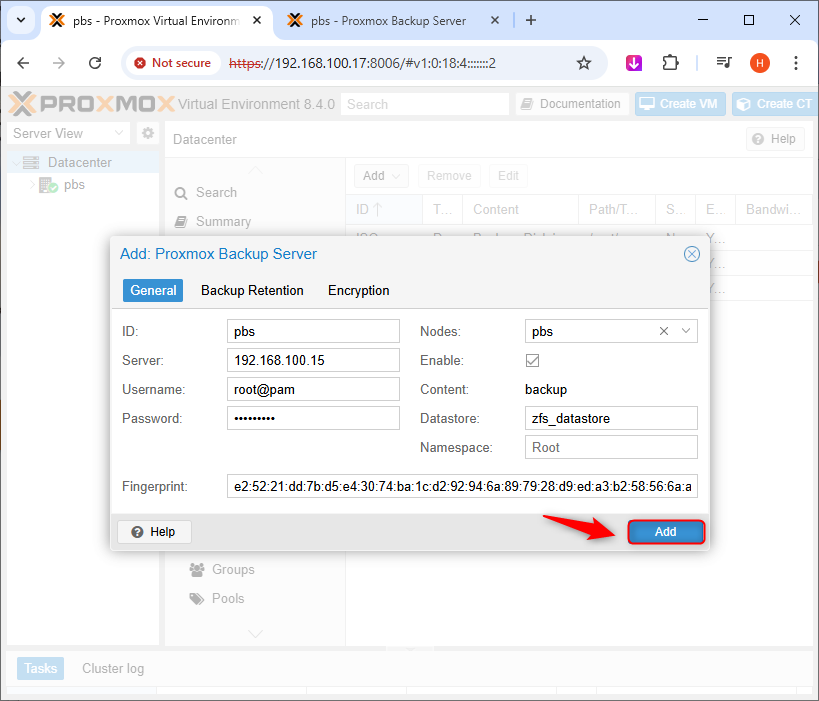Click the Add button in dialog

click(666, 532)
